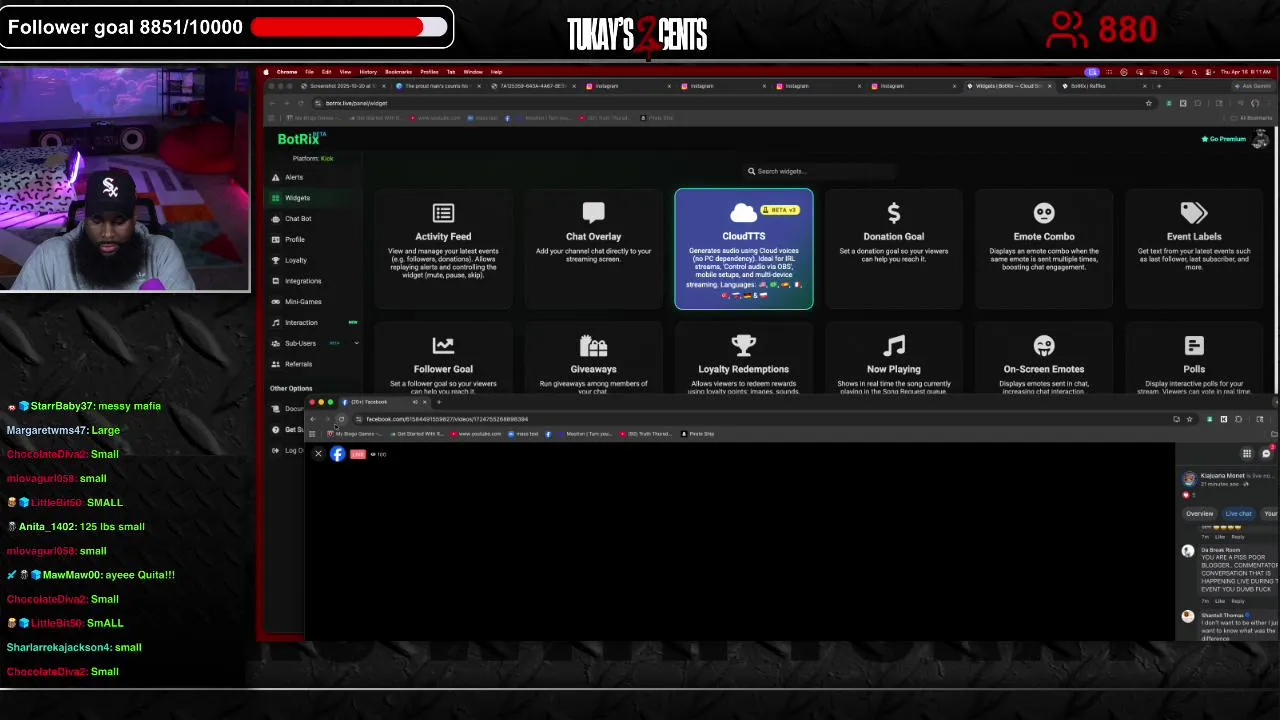Open the Bookmarks menu in the macOS menu bar
The height and width of the screenshot is (720, 1280).
(398, 72)
